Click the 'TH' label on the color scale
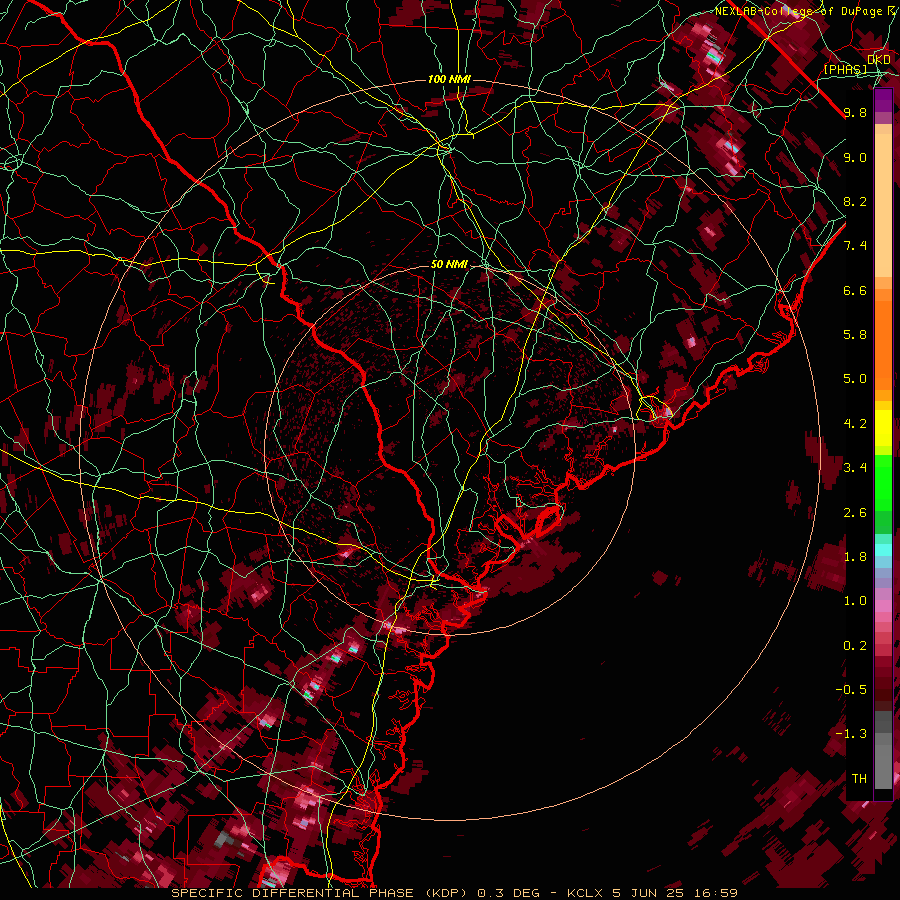 [x=859, y=779]
